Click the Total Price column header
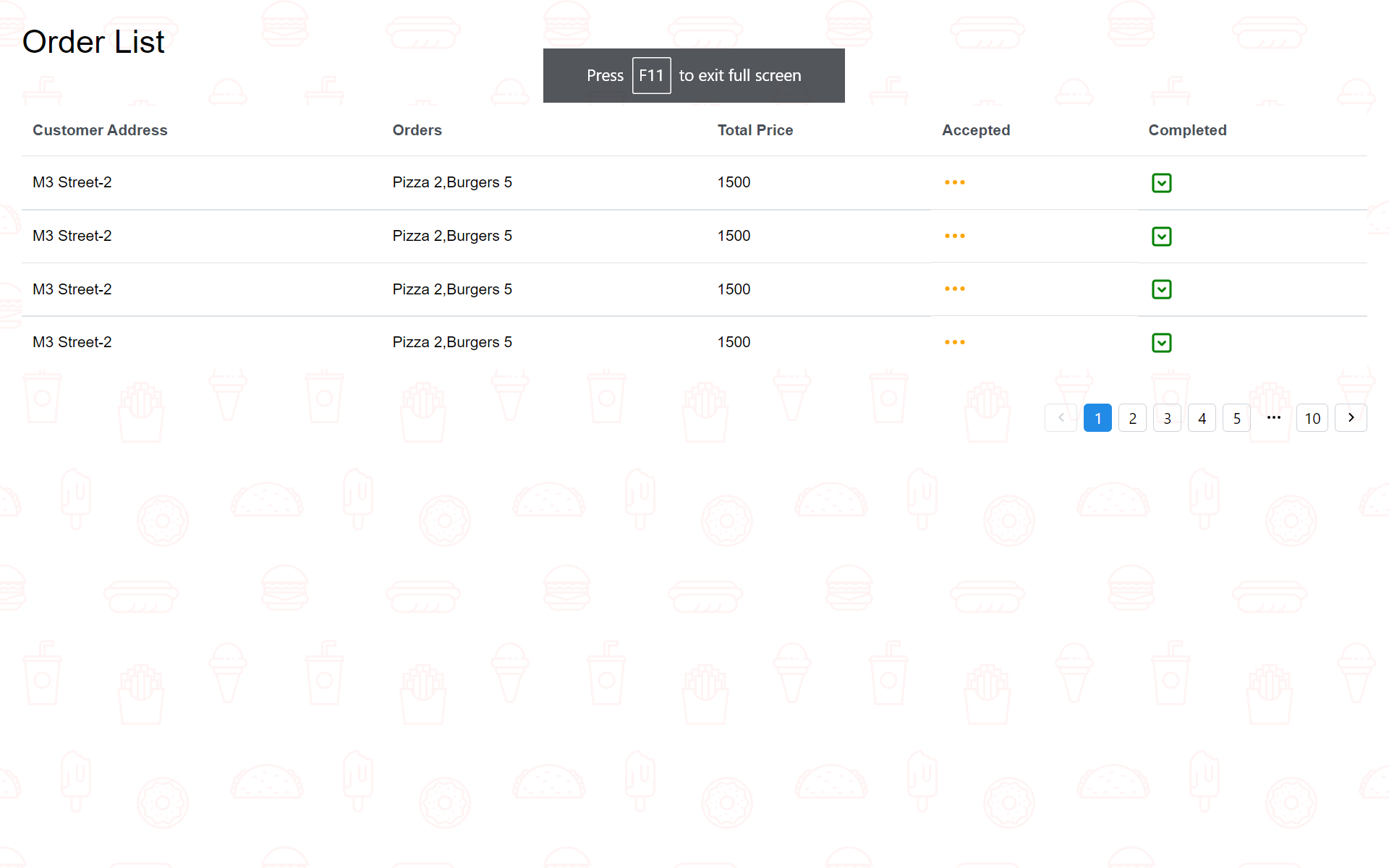This screenshot has width=1389, height=868. [755, 130]
